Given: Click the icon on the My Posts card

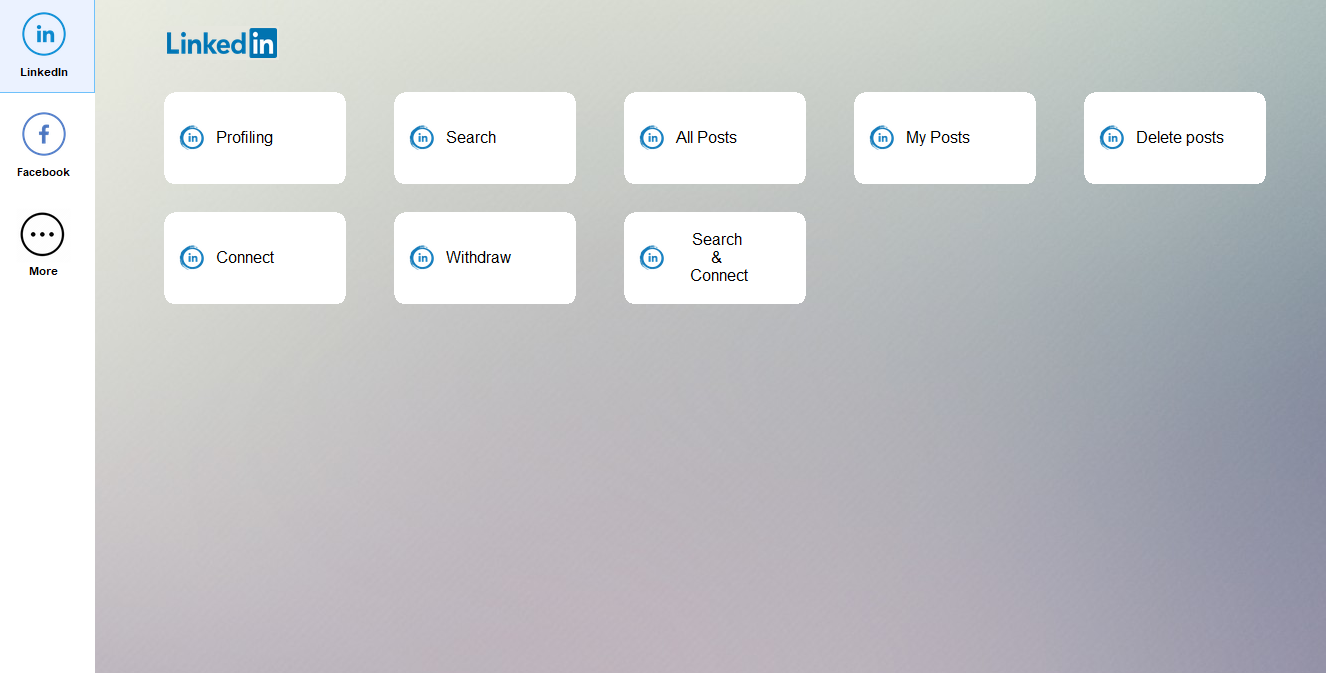Looking at the screenshot, I should (882, 138).
